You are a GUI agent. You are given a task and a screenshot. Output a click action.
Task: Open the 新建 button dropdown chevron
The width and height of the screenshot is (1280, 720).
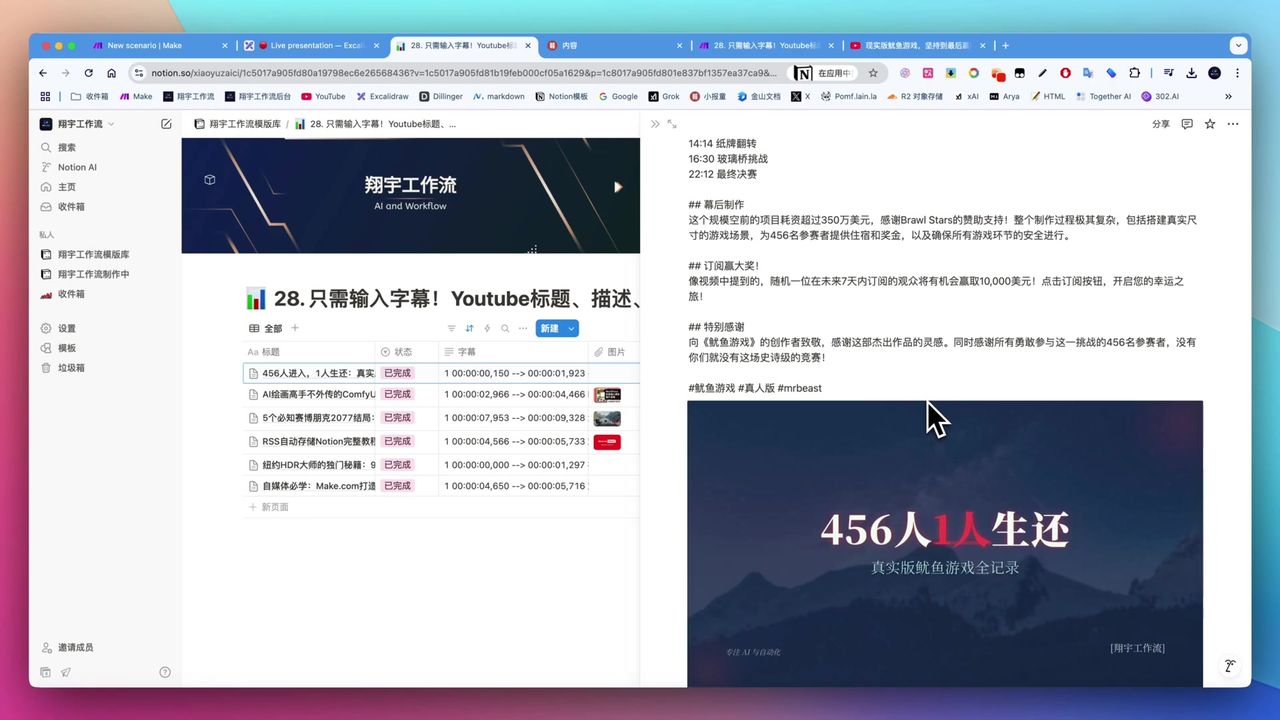569,328
